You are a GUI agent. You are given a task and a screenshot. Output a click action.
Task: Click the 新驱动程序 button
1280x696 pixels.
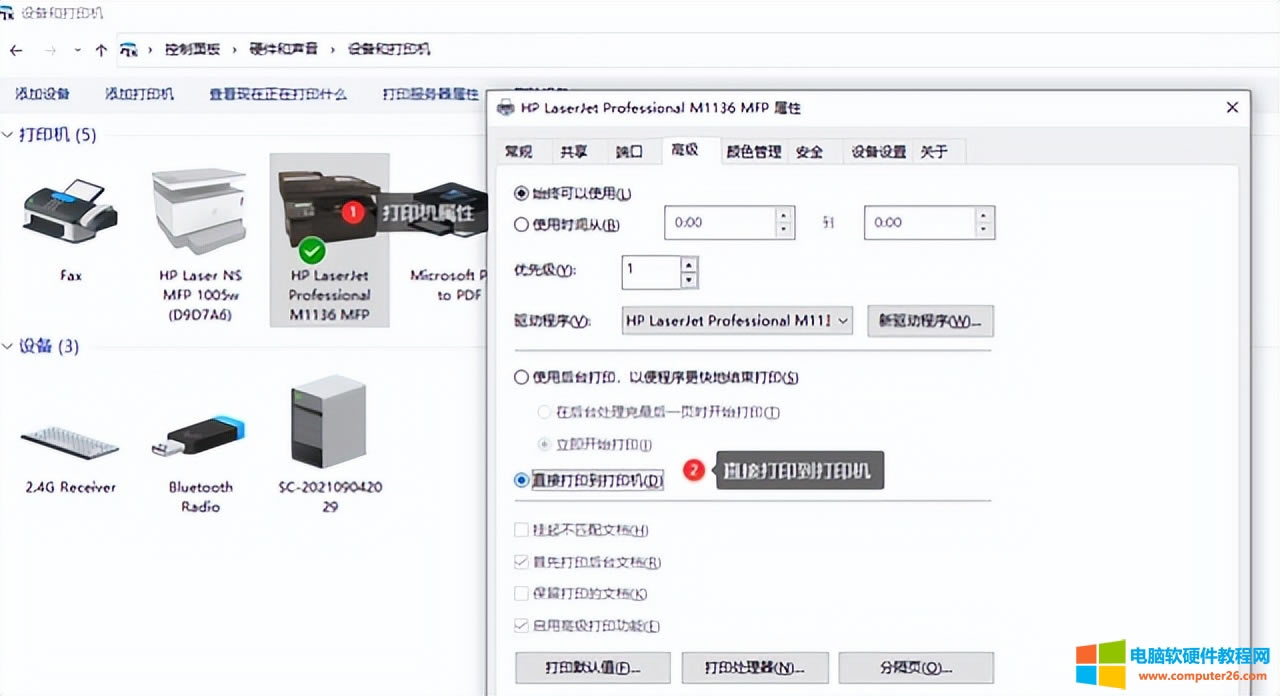pyautogui.click(x=930, y=321)
